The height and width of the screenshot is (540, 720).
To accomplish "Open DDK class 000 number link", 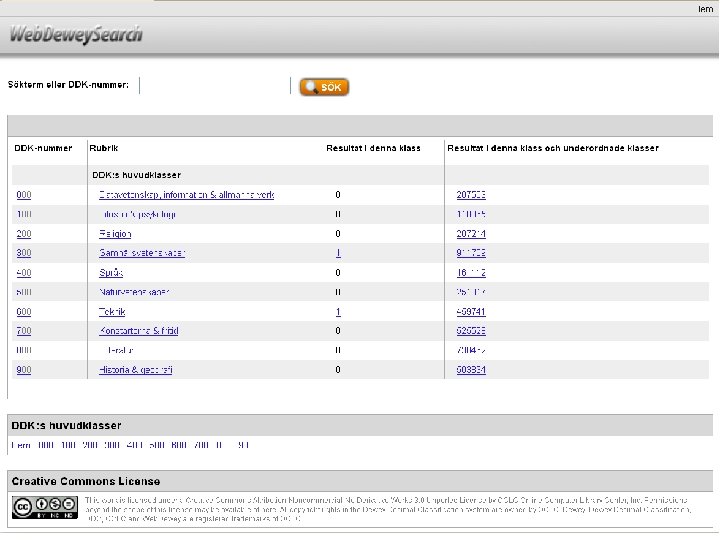I will tap(24, 195).
